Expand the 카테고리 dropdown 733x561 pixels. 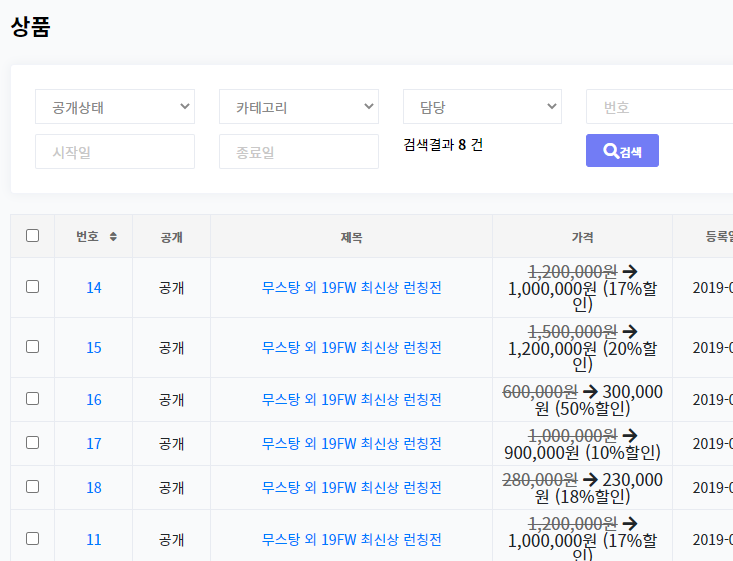tap(298, 107)
